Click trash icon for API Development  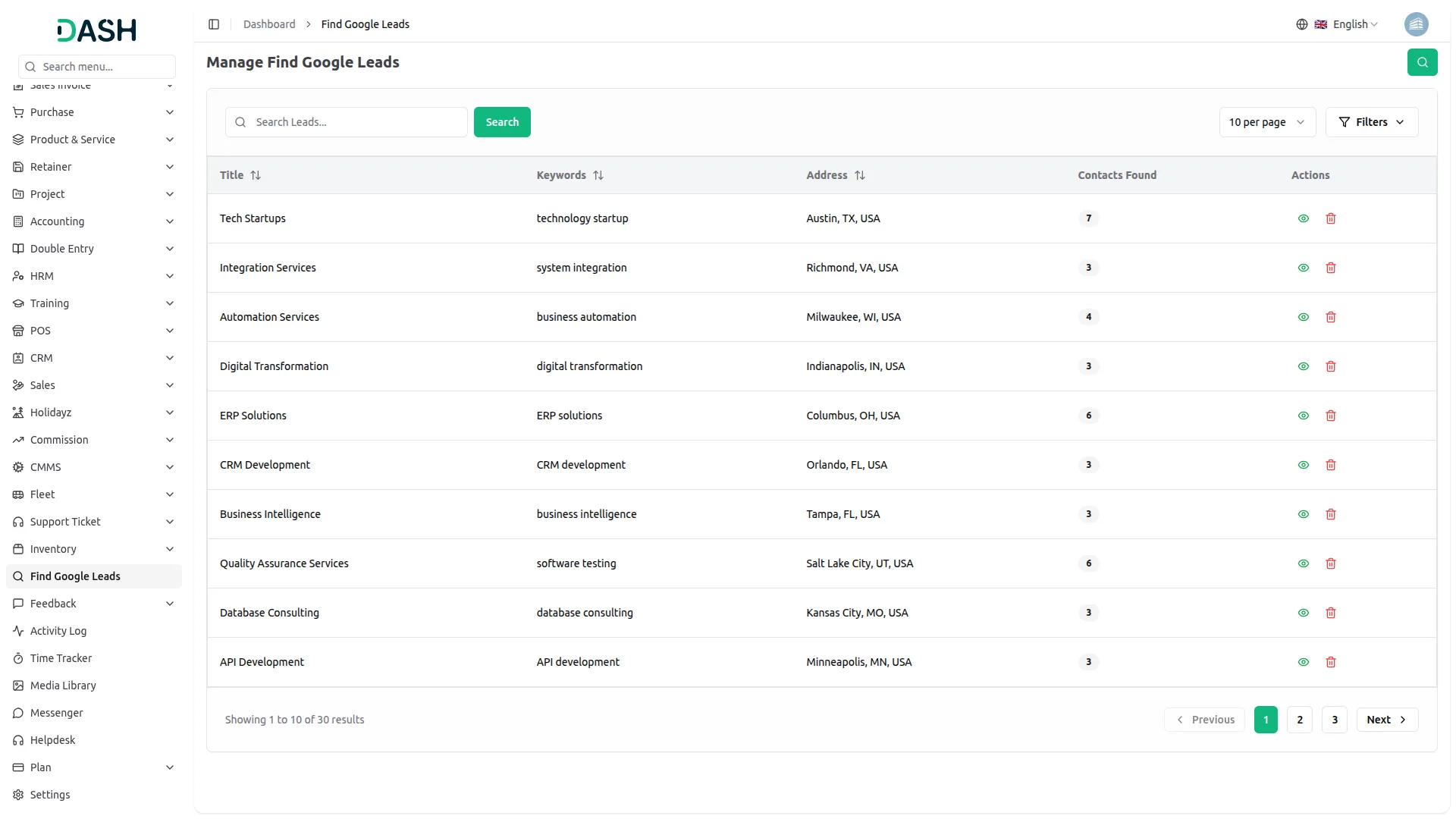[x=1330, y=662]
